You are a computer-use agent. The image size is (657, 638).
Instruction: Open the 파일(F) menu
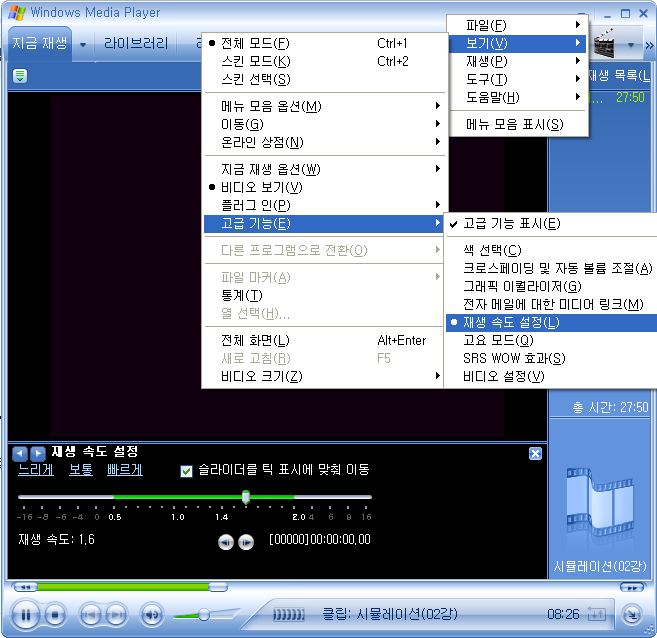(x=519, y=26)
